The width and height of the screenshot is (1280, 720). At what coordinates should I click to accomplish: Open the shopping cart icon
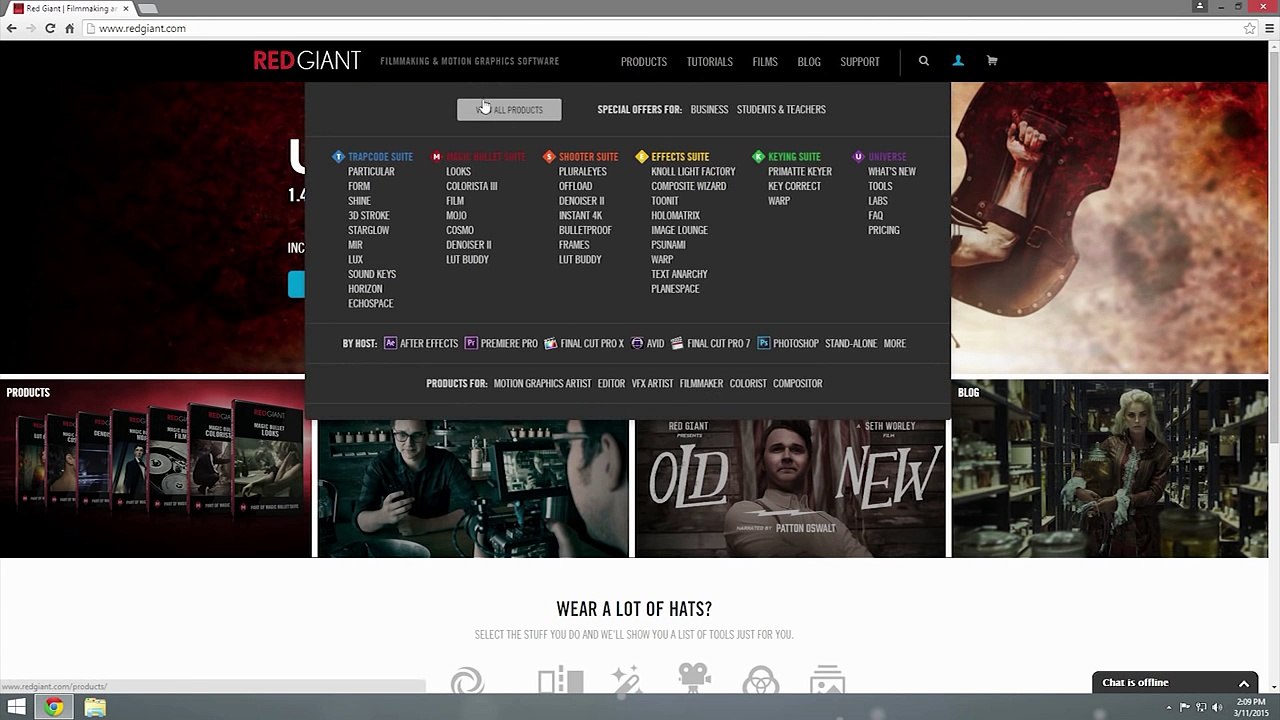click(x=992, y=61)
